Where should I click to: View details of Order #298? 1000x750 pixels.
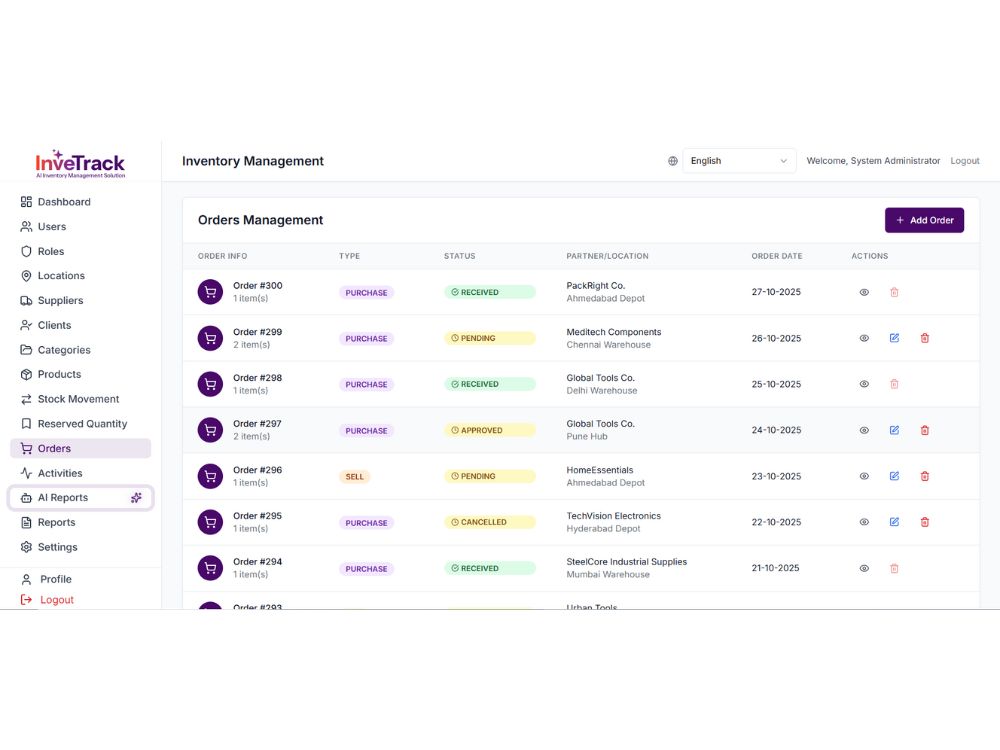864,384
